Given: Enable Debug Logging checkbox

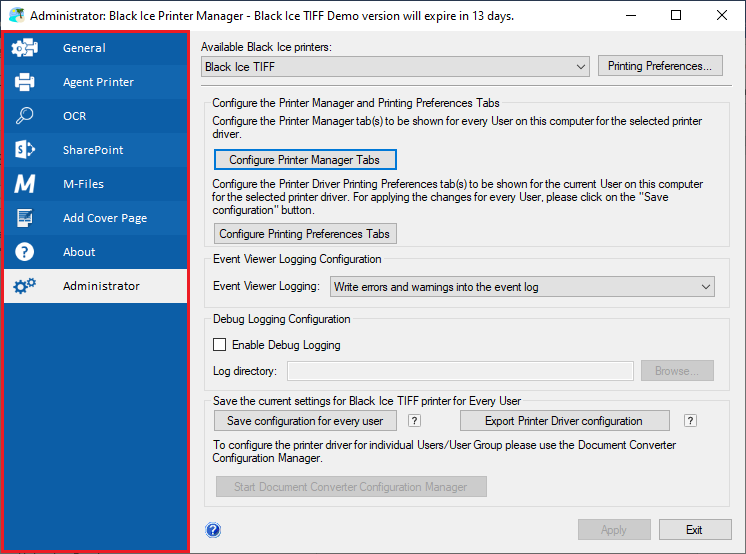Looking at the screenshot, I should [219, 345].
